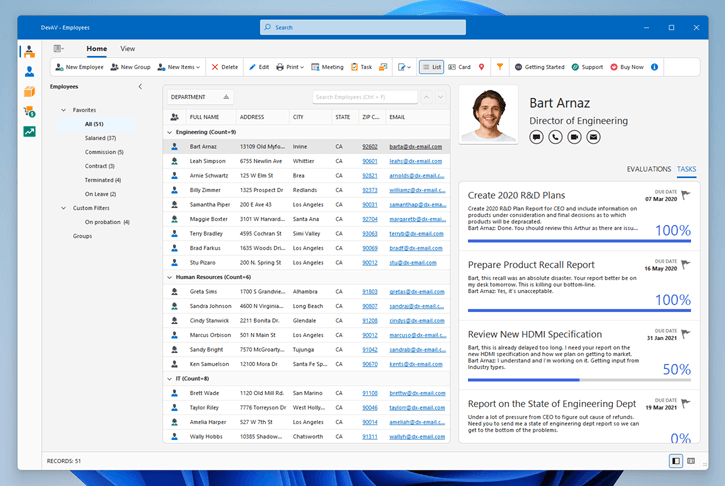The height and width of the screenshot is (486, 725).
Task: Switch to List view mode
Action: click(431, 67)
